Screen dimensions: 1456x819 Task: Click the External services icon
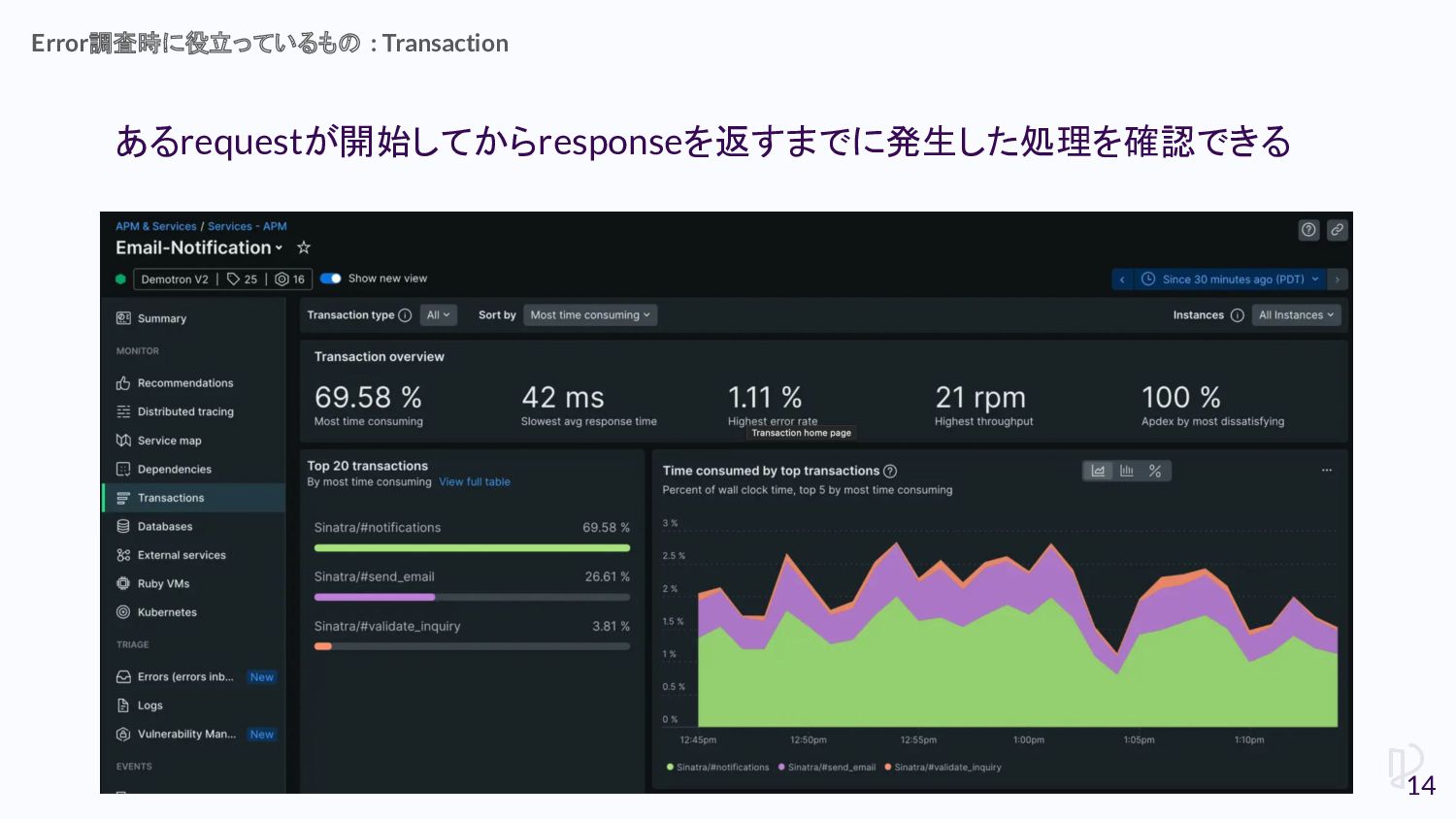point(123,555)
